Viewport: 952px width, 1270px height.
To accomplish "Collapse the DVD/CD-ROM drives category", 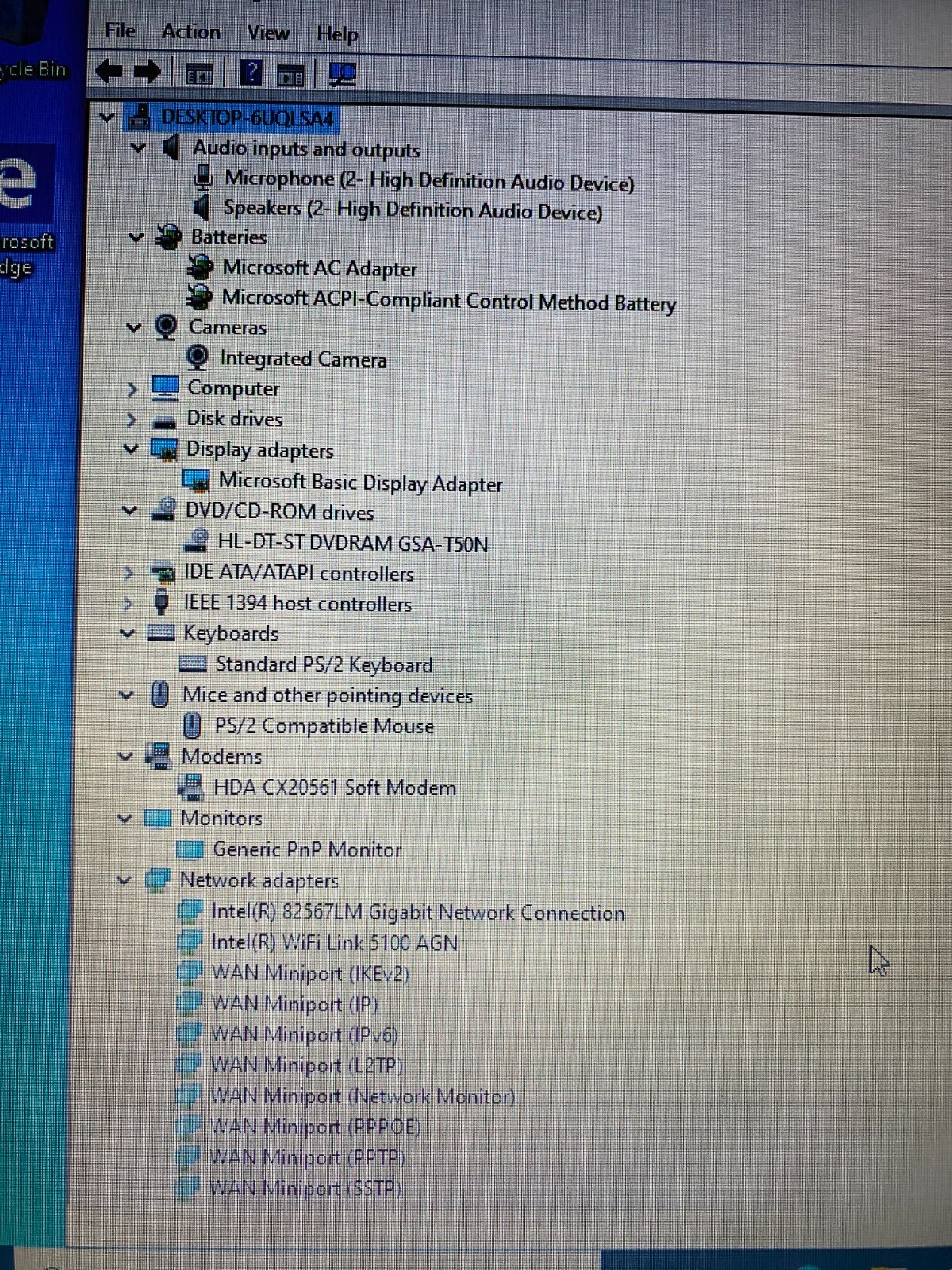I will point(130,510).
